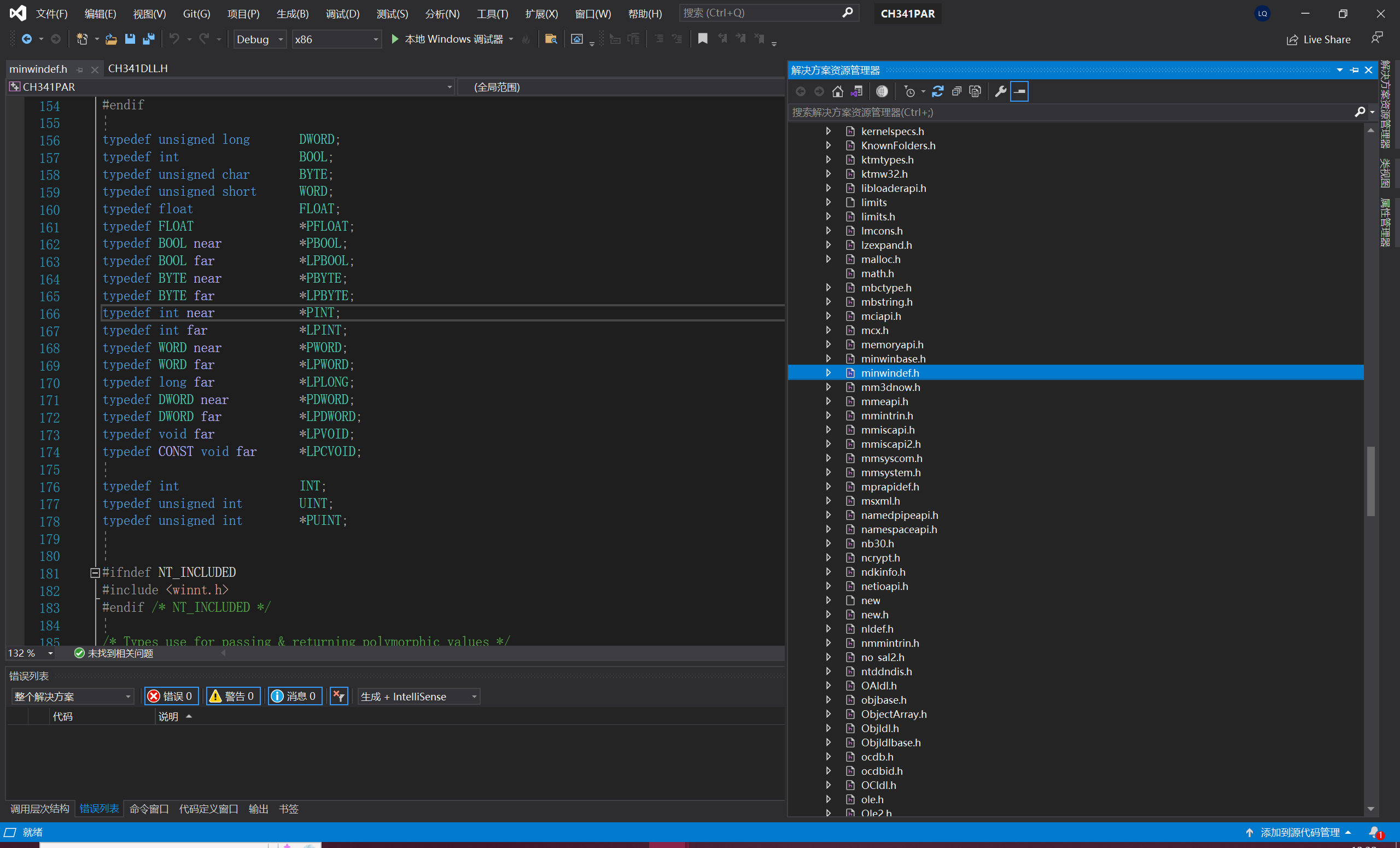Click the Solution Explorer vertical scrollbar thumb
1400x848 pixels.
click(1370, 482)
